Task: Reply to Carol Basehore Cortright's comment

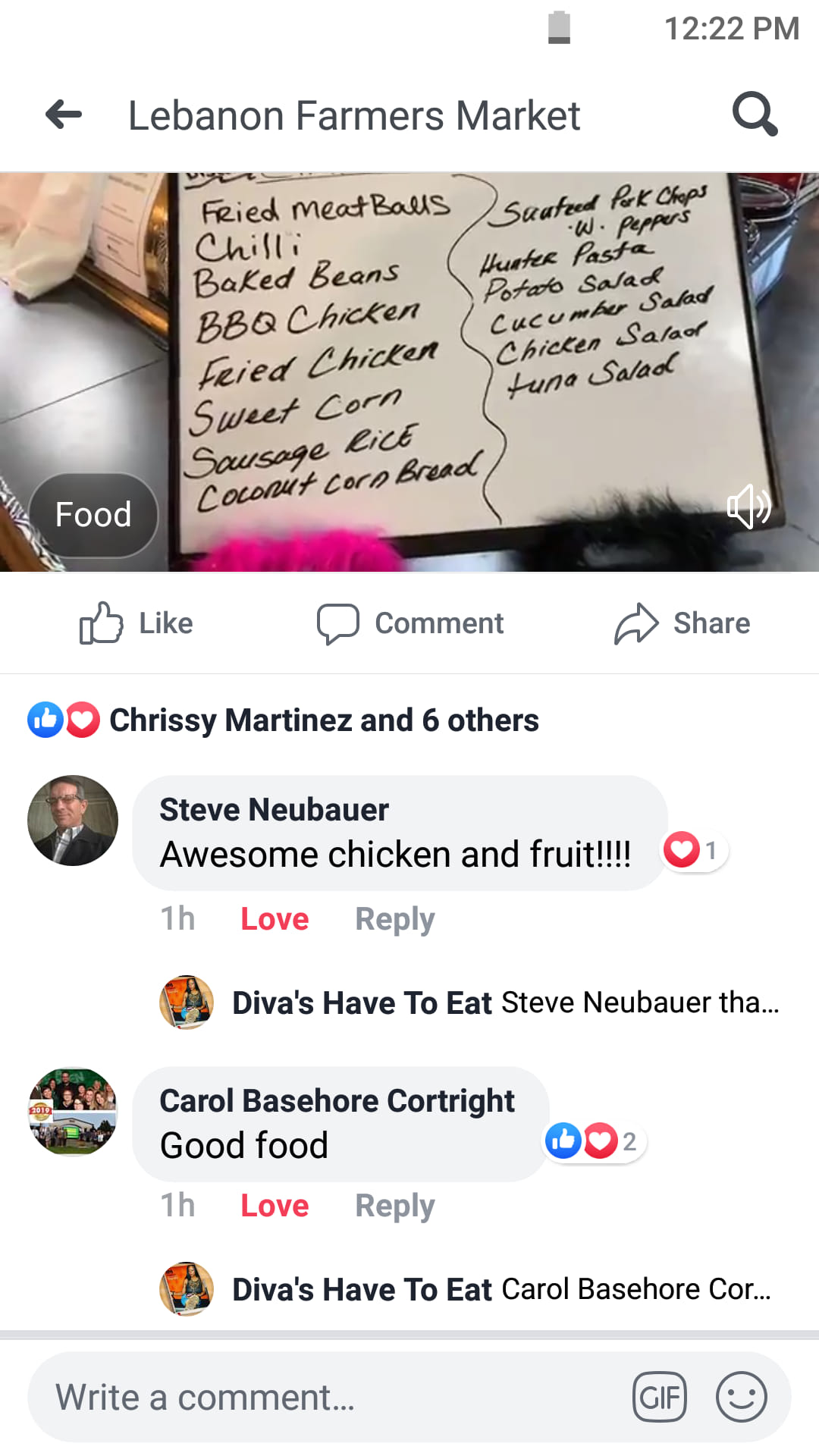Action: click(x=395, y=1206)
